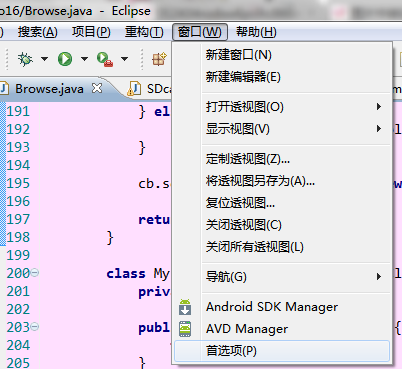Open 首选项(P) preferences entry

coord(282,351)
